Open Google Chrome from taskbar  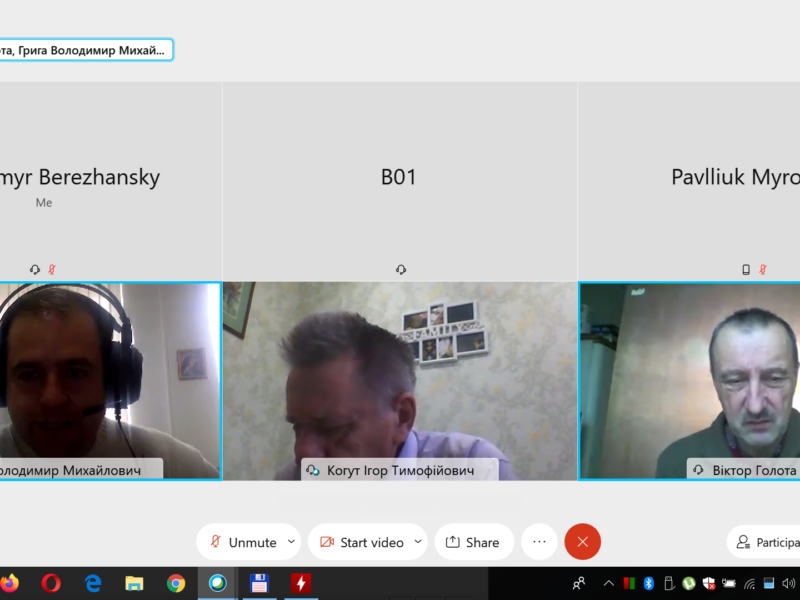[x=176, y=583]
